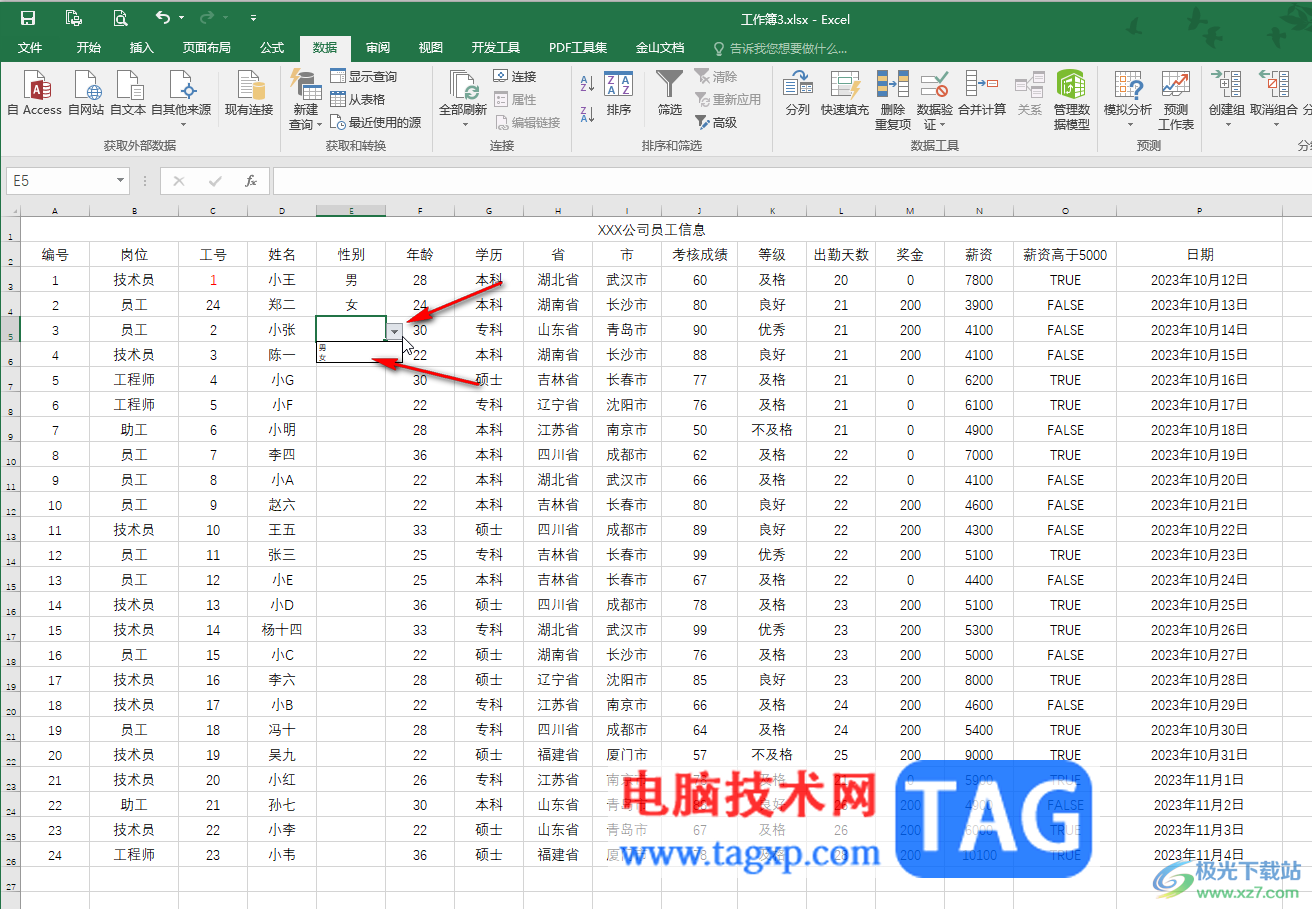Import data from a text file (自文本)
This screenshot has width=1312, height=909.
point(128,93)
